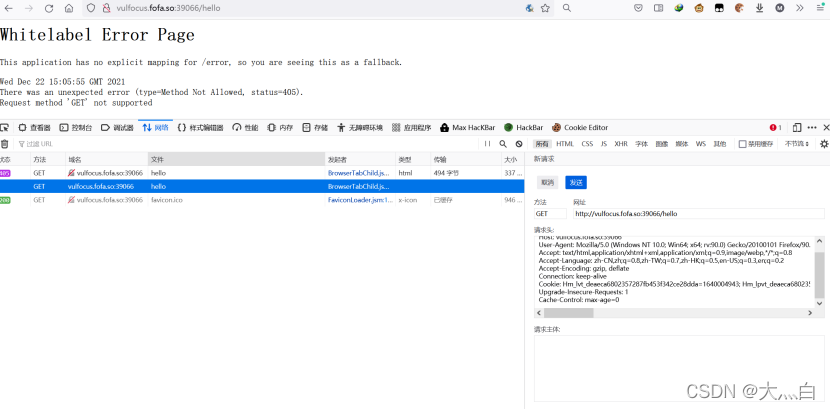The width and height of the screenshot is (830, 410).
Task: Activate the element picker in DevTools
Action: (5, 127)
